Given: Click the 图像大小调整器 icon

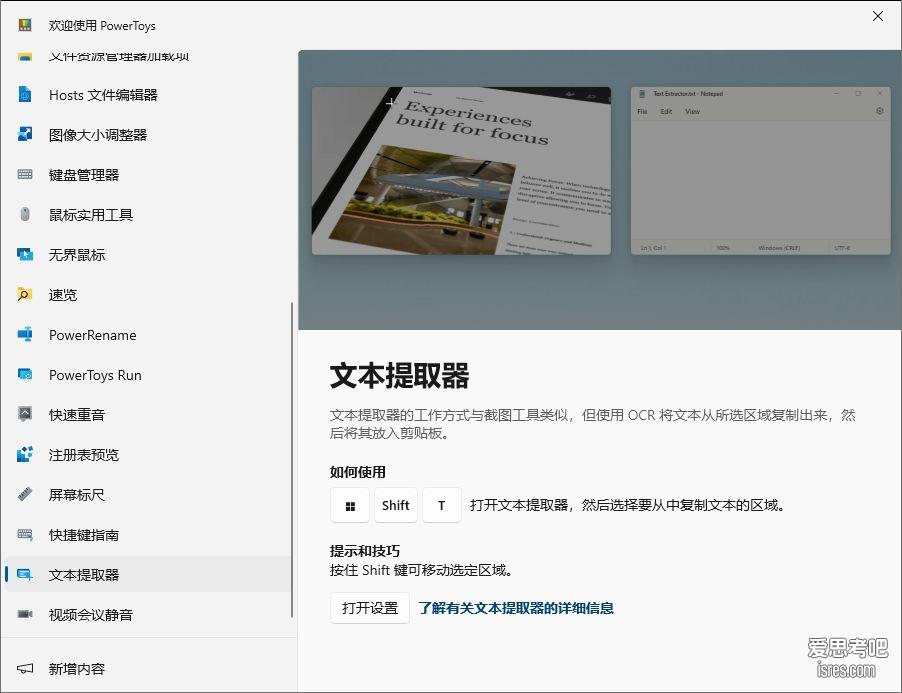Looking at the screenshot, I should 25,134.
